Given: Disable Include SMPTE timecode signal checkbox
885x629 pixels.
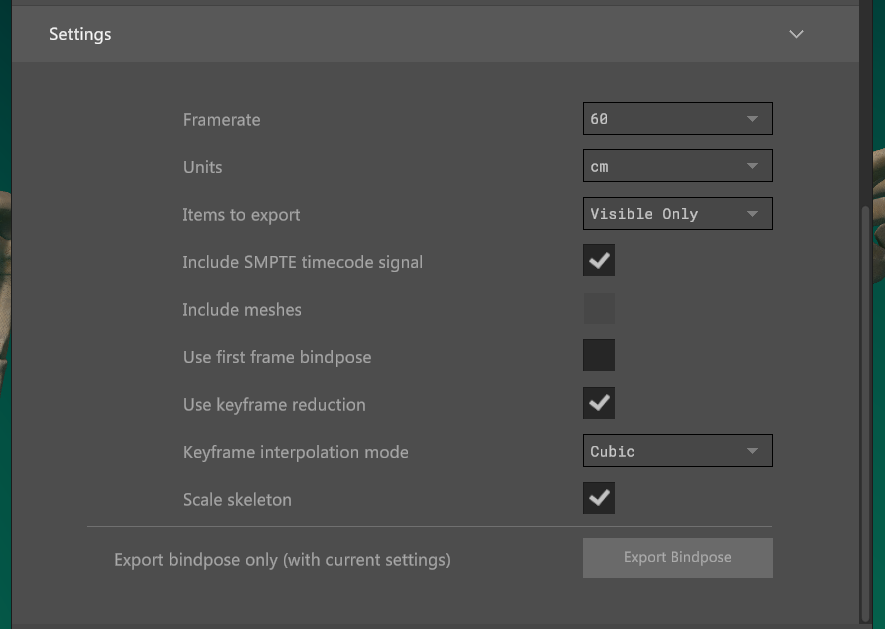Looking at the screenshot, I should point(599,261).
